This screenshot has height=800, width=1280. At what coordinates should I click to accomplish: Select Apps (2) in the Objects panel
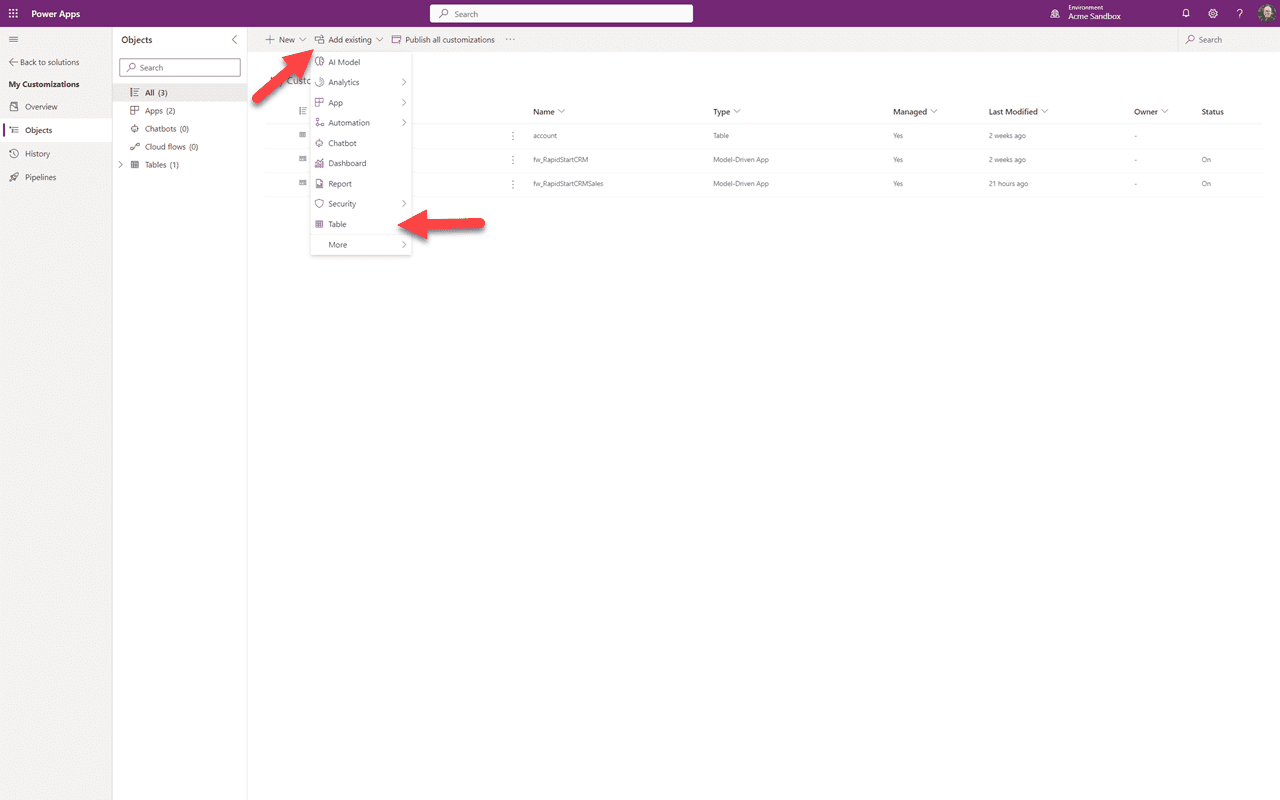[x=157, y=110]
